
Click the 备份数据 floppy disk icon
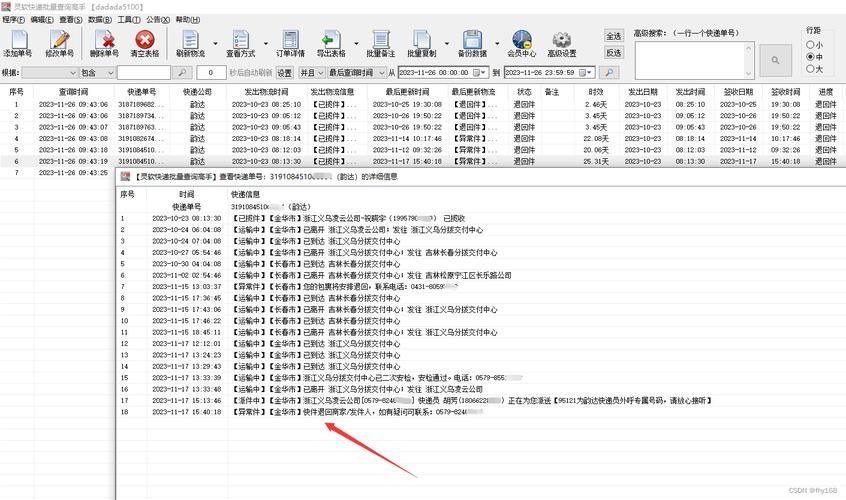pyautogui.click(x=472, y=40)
